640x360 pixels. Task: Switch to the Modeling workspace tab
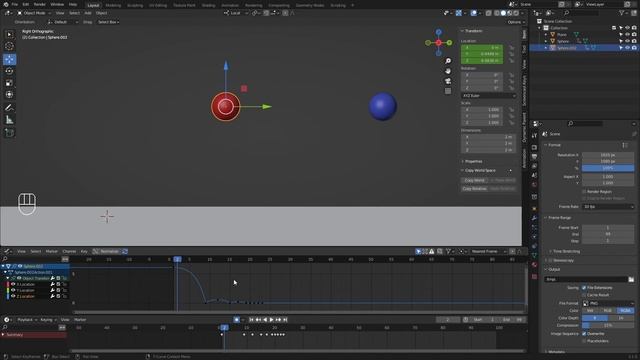click(113, 5)
